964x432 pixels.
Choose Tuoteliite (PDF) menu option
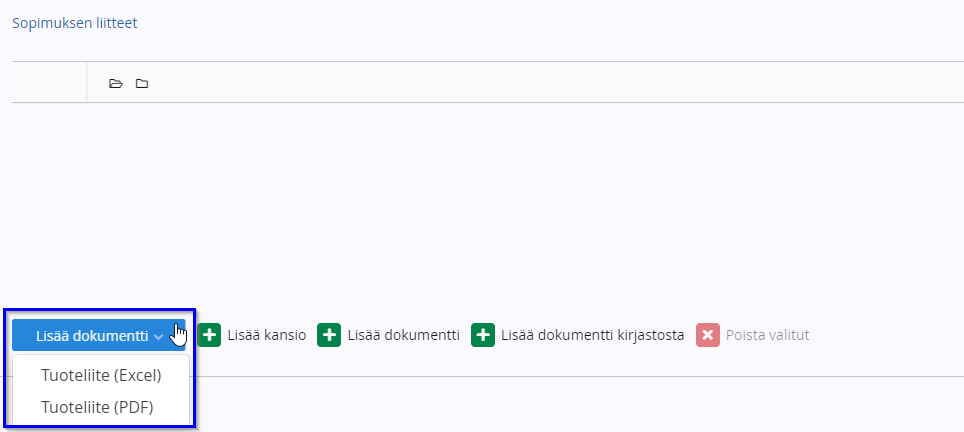tap(97, 407)
